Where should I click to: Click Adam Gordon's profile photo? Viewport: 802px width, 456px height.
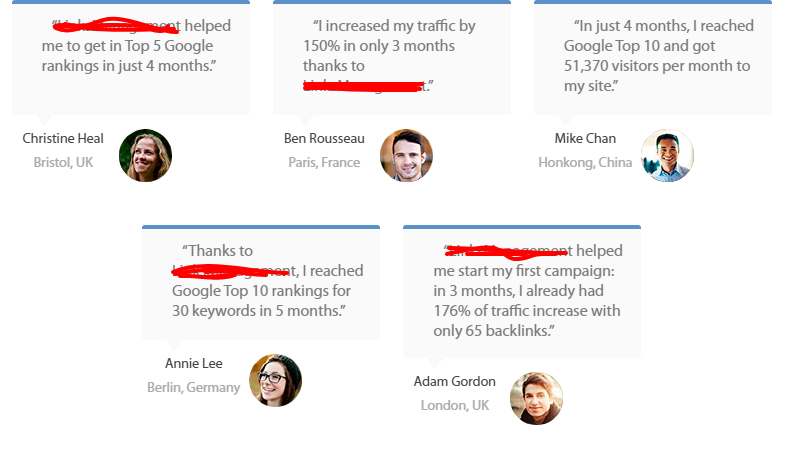[x=536, y=399]
